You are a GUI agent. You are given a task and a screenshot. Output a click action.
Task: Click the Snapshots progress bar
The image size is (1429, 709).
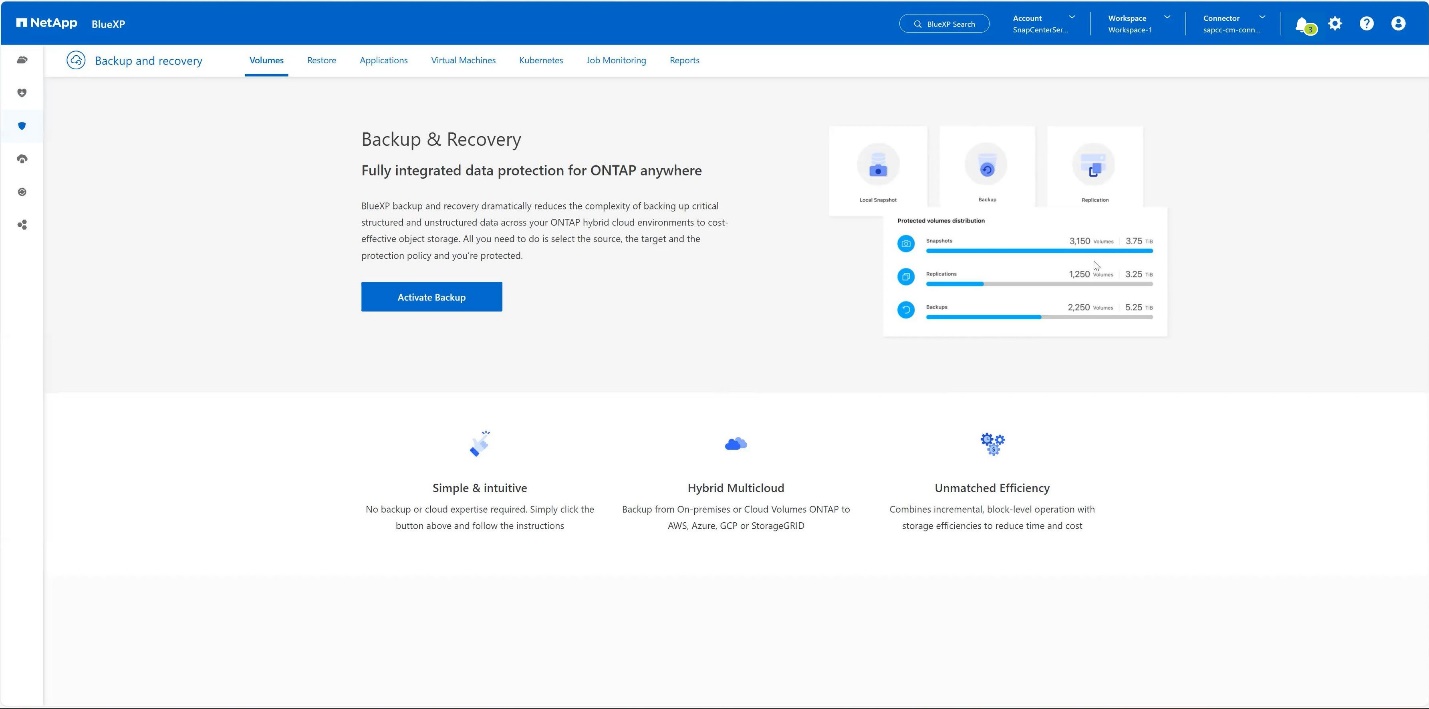[1039, 251]
